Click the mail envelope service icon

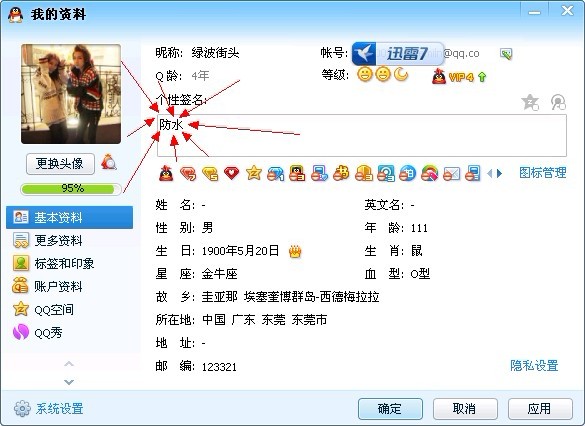(451, 173)
